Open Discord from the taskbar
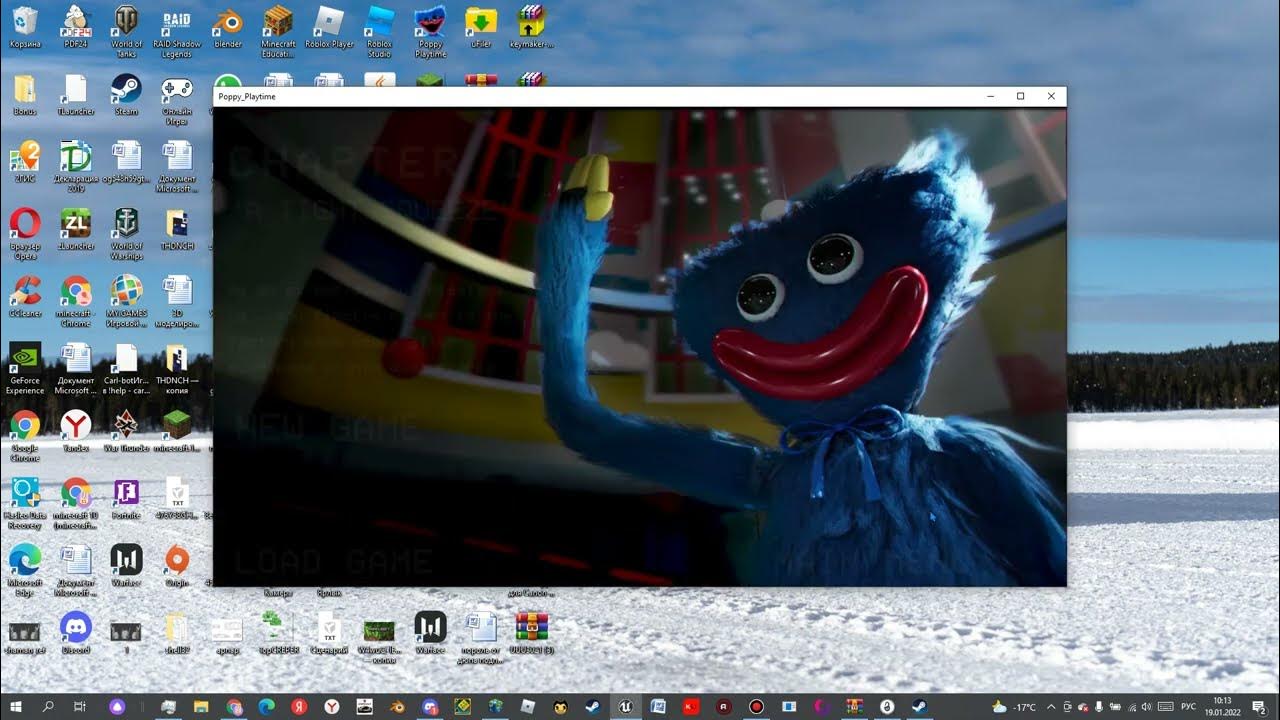Viewport: 1280px width, 720px height. click(430, 706)
